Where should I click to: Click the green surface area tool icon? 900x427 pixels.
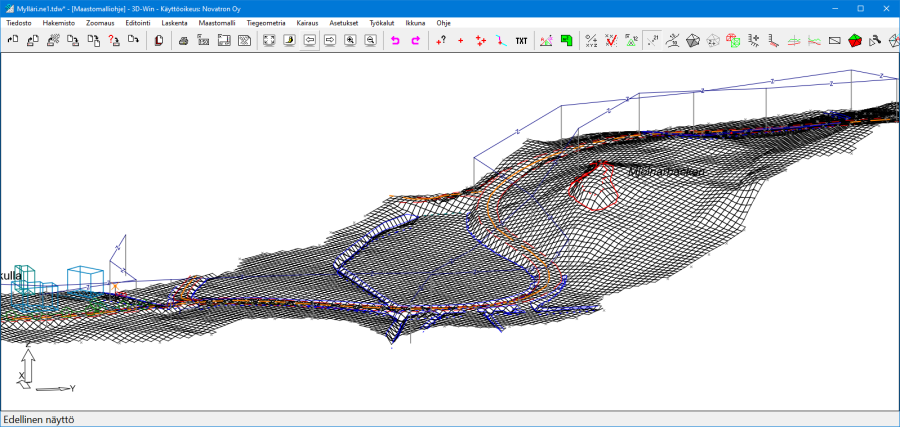[x=567, y=41]
